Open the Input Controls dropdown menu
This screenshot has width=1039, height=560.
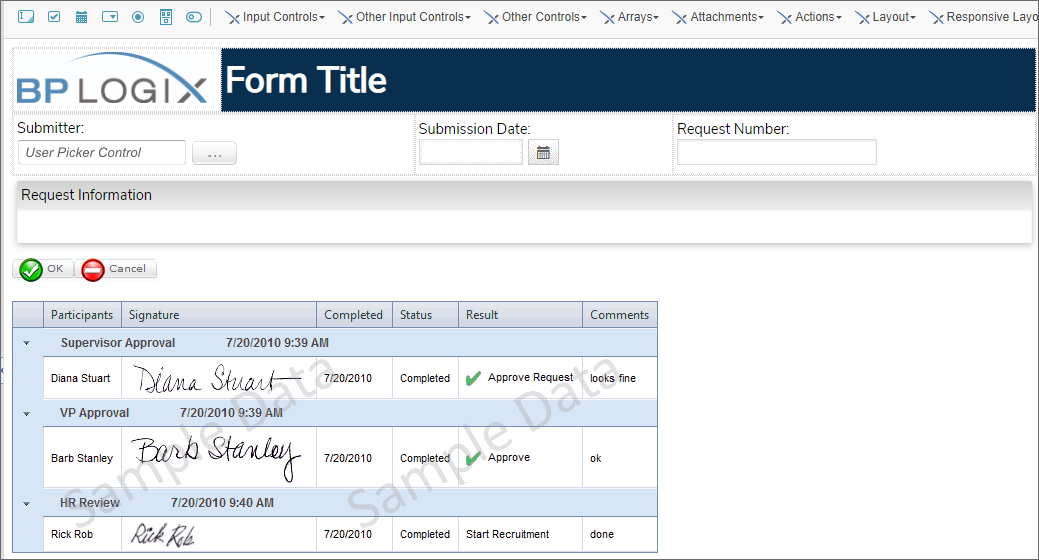275,17
